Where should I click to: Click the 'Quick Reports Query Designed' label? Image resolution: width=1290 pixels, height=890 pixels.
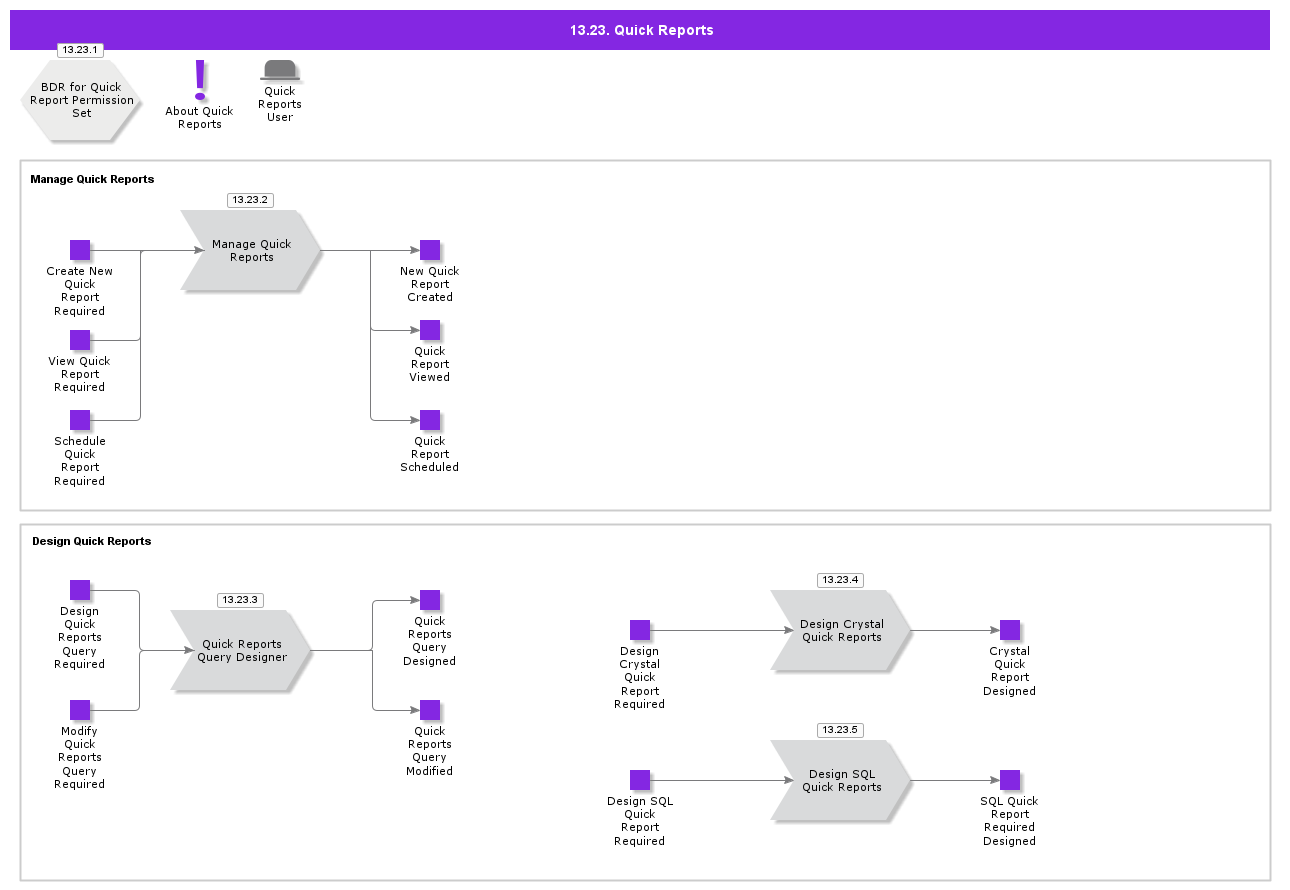pyautogui.click(x=430, y=641)
